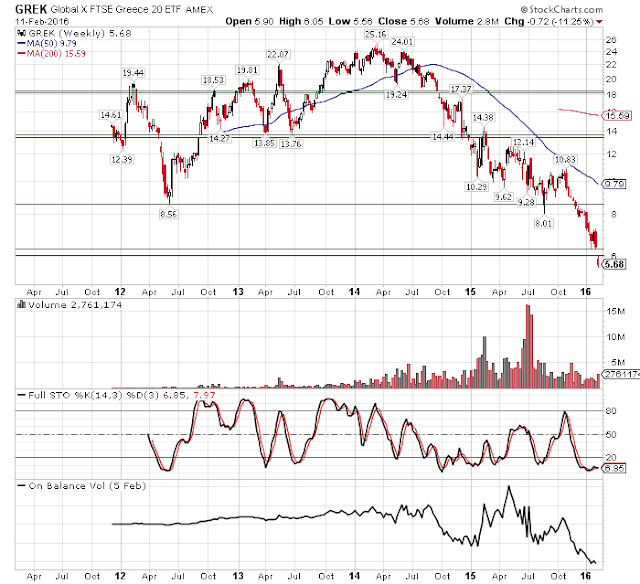This screenshot has height=584, width=640.
Task: Select the MA(50) 9.79 legend entry
Action: coord(47,43)
